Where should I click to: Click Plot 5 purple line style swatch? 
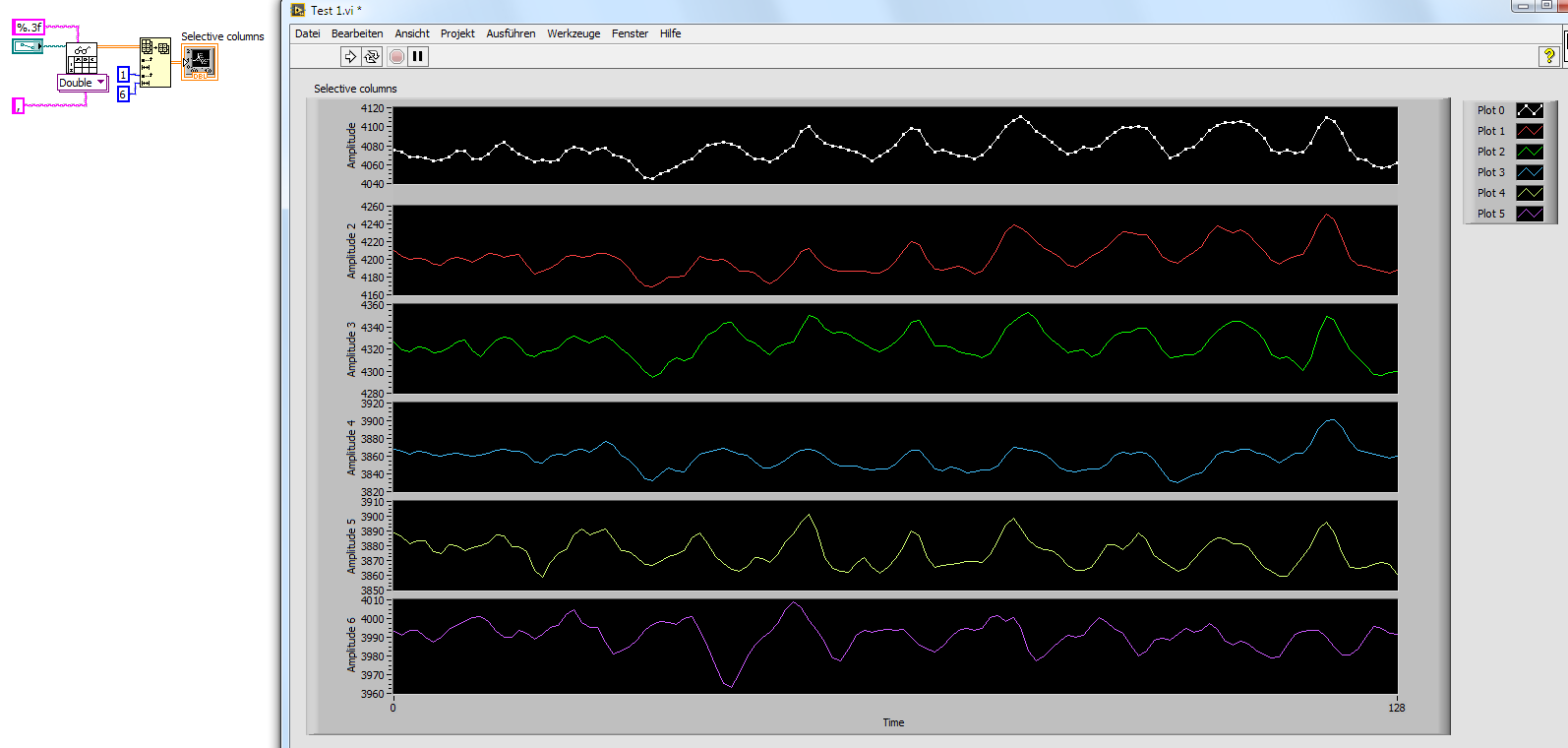[x=1530, y=214]
